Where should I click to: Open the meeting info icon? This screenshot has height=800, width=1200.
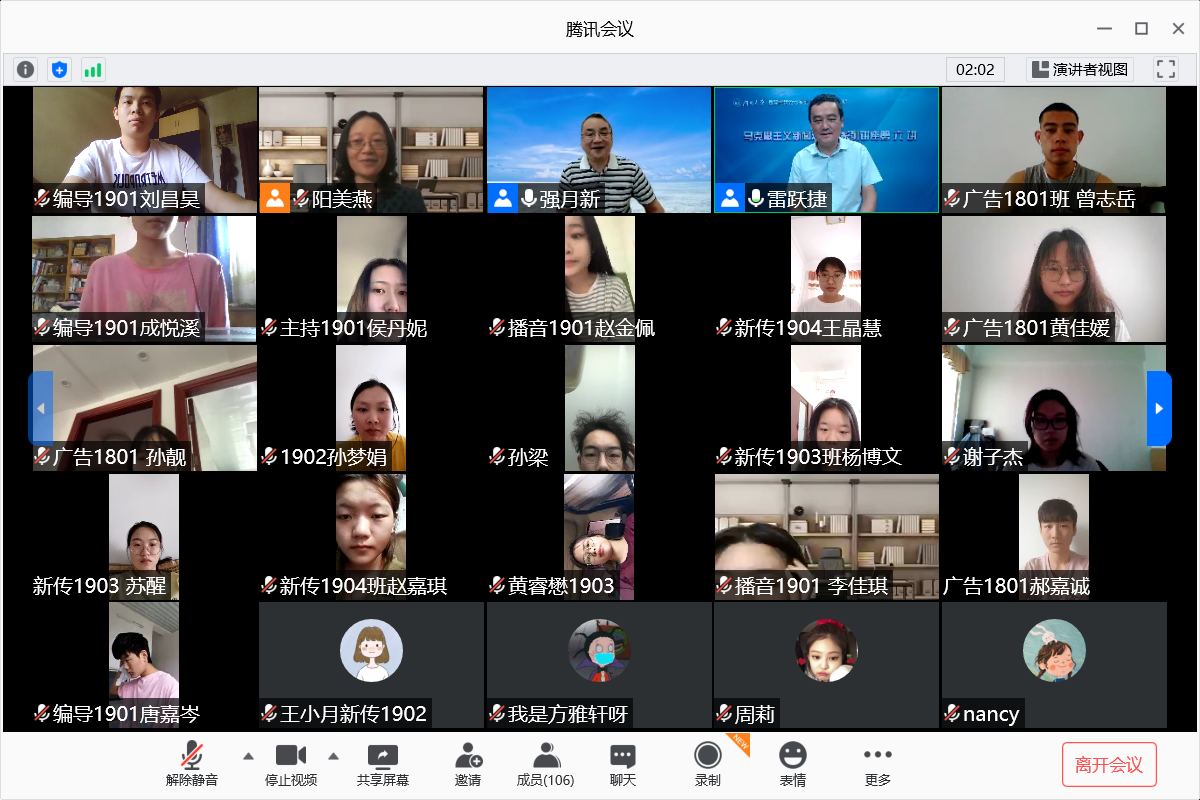coord(26,69)
